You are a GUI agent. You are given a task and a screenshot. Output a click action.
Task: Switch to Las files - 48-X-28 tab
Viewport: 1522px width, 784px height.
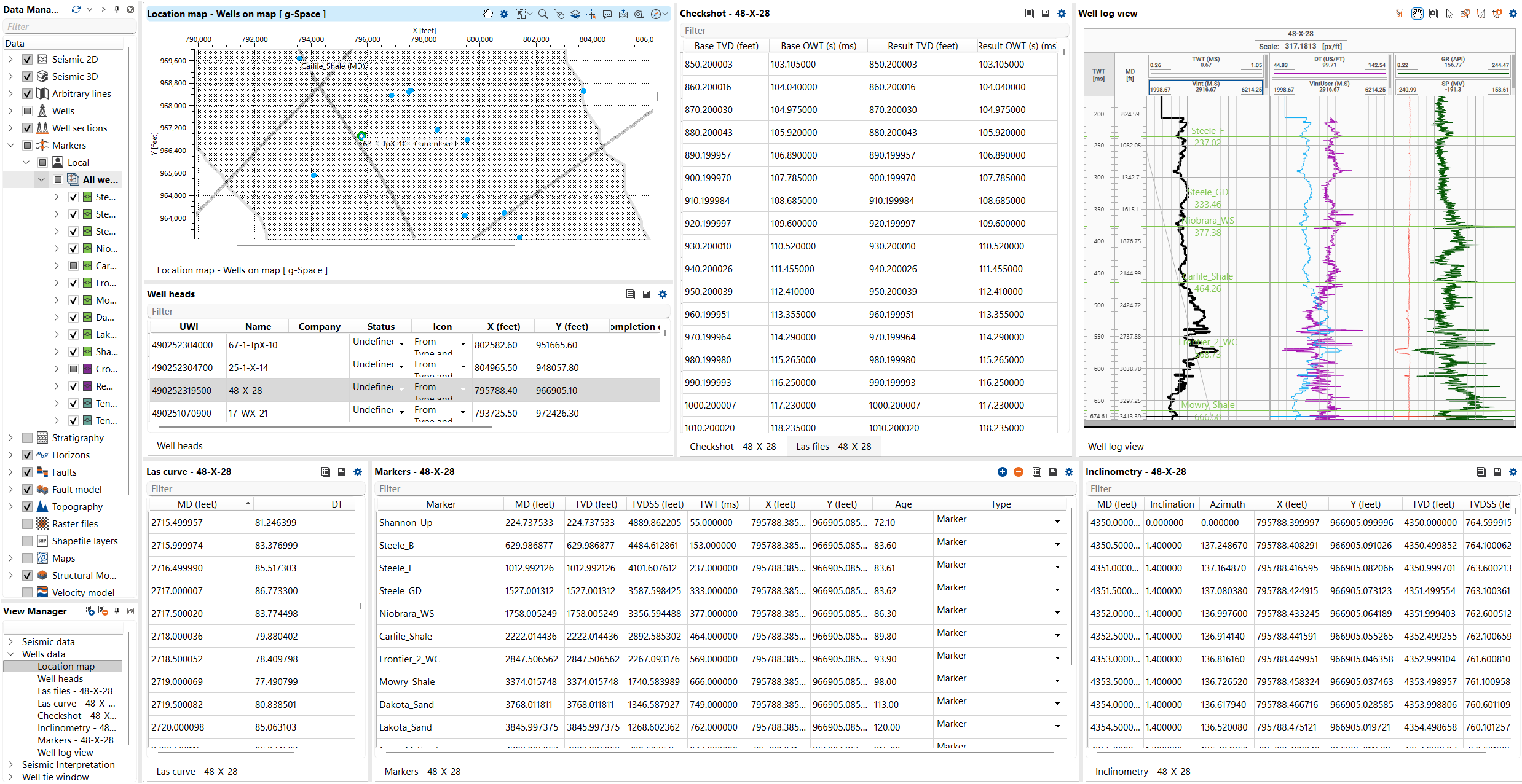(x=834, y=447)
